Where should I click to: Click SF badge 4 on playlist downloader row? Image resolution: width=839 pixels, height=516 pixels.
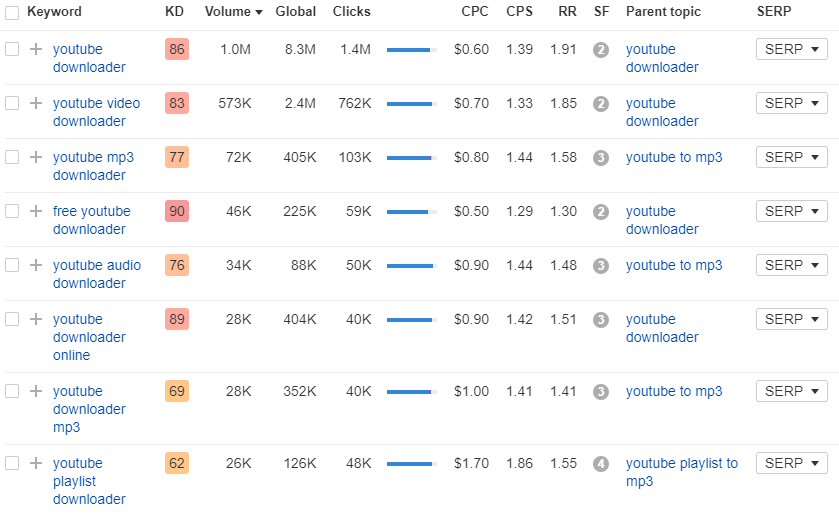click(601, 464)
